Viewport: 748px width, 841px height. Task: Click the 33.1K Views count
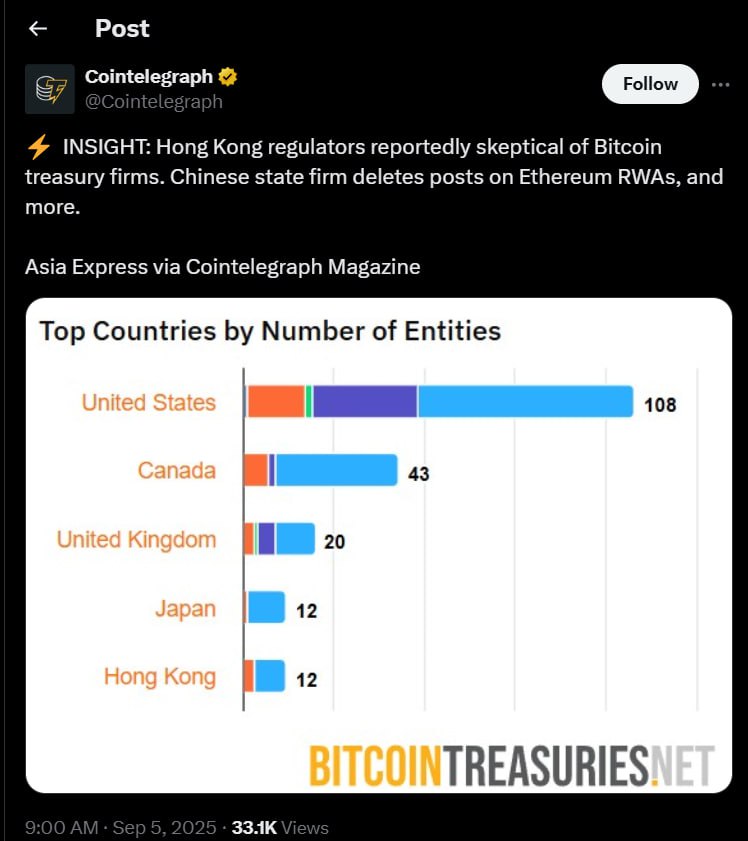[280, 828]
